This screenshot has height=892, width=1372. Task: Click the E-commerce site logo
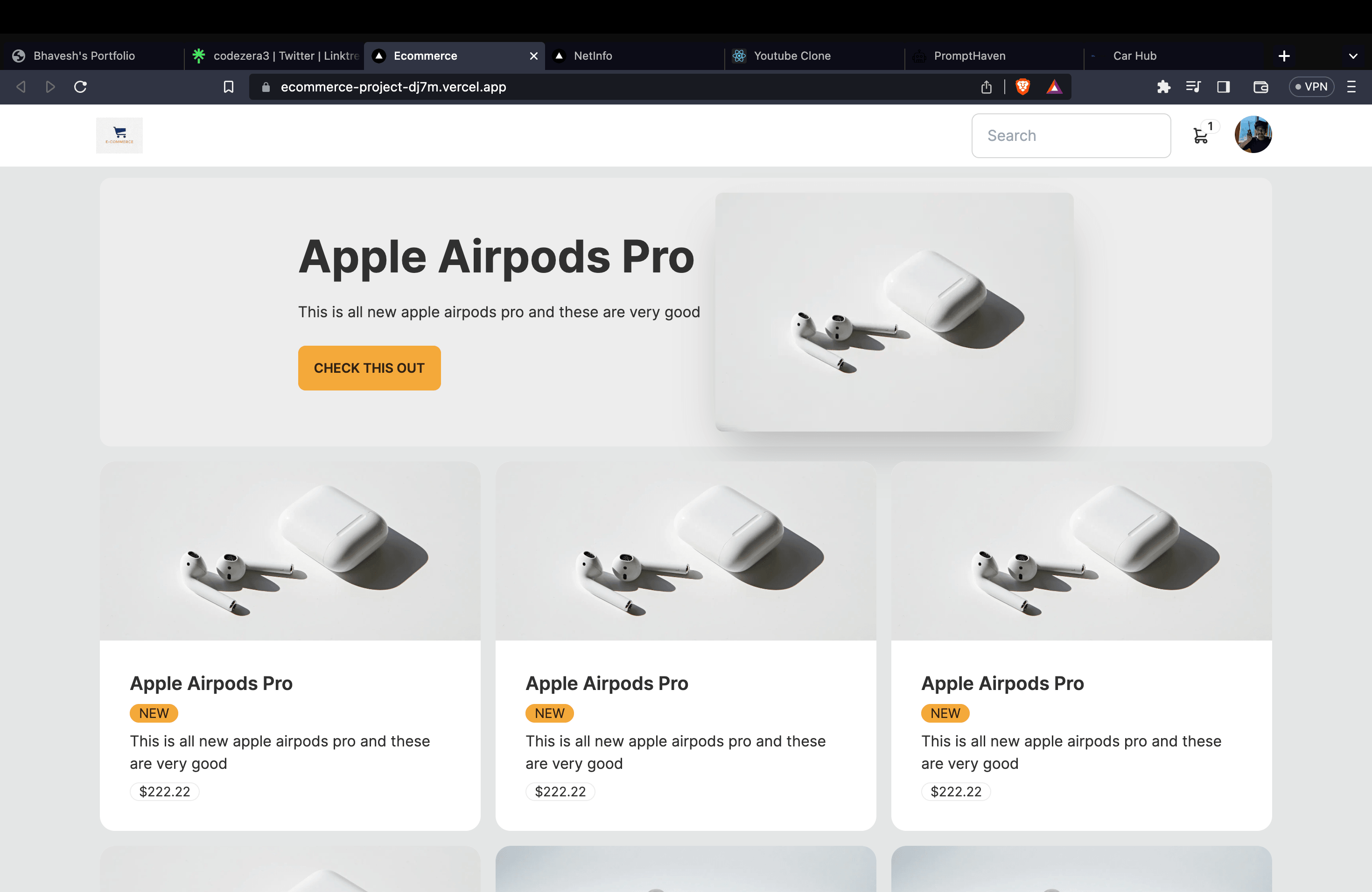pyautogui.click(x=119, y=135)
